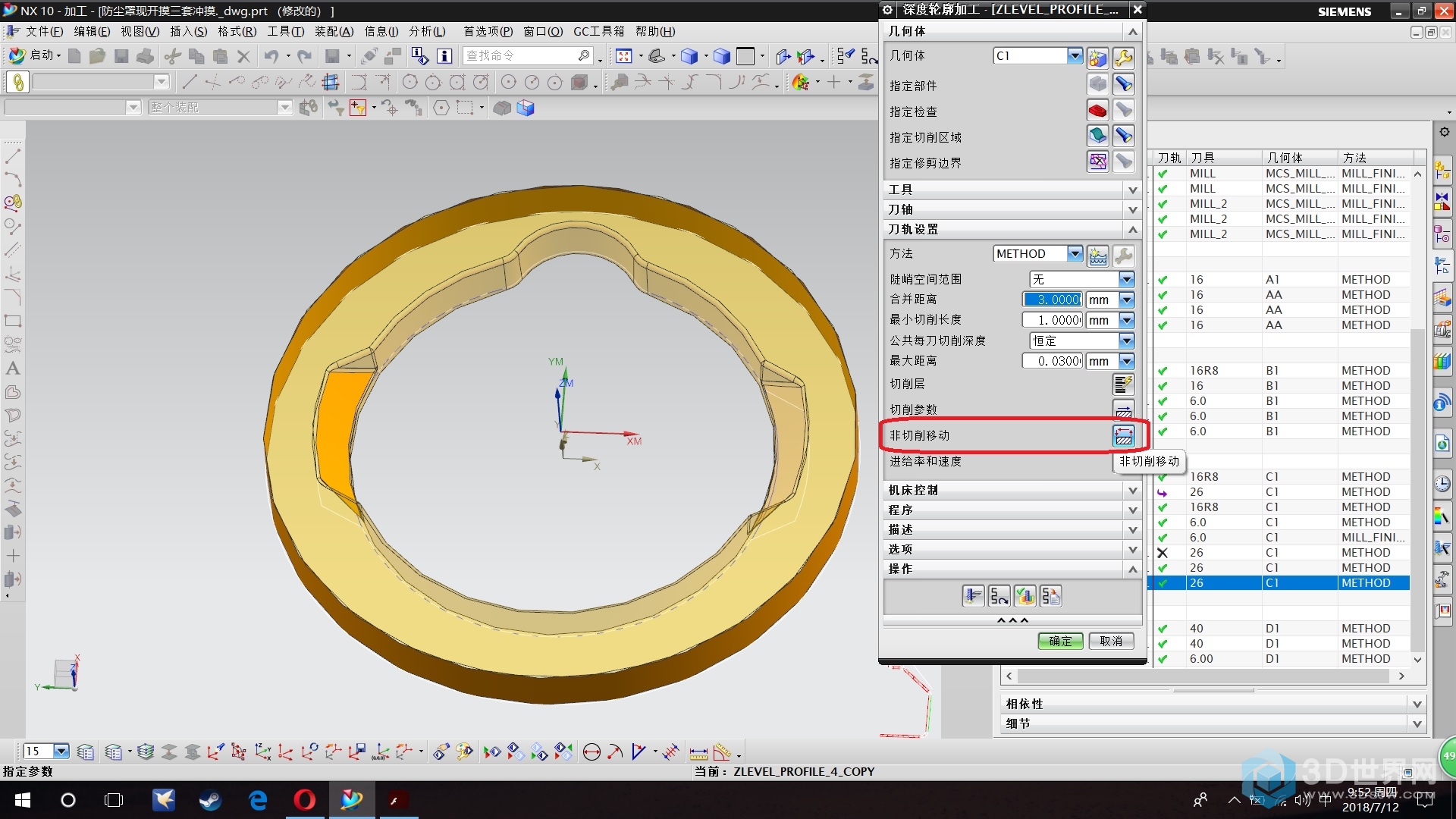Screen dimensions: 1456x819
Task: Click Delete X icon in toolbar
Action: (x=243, y=56)
